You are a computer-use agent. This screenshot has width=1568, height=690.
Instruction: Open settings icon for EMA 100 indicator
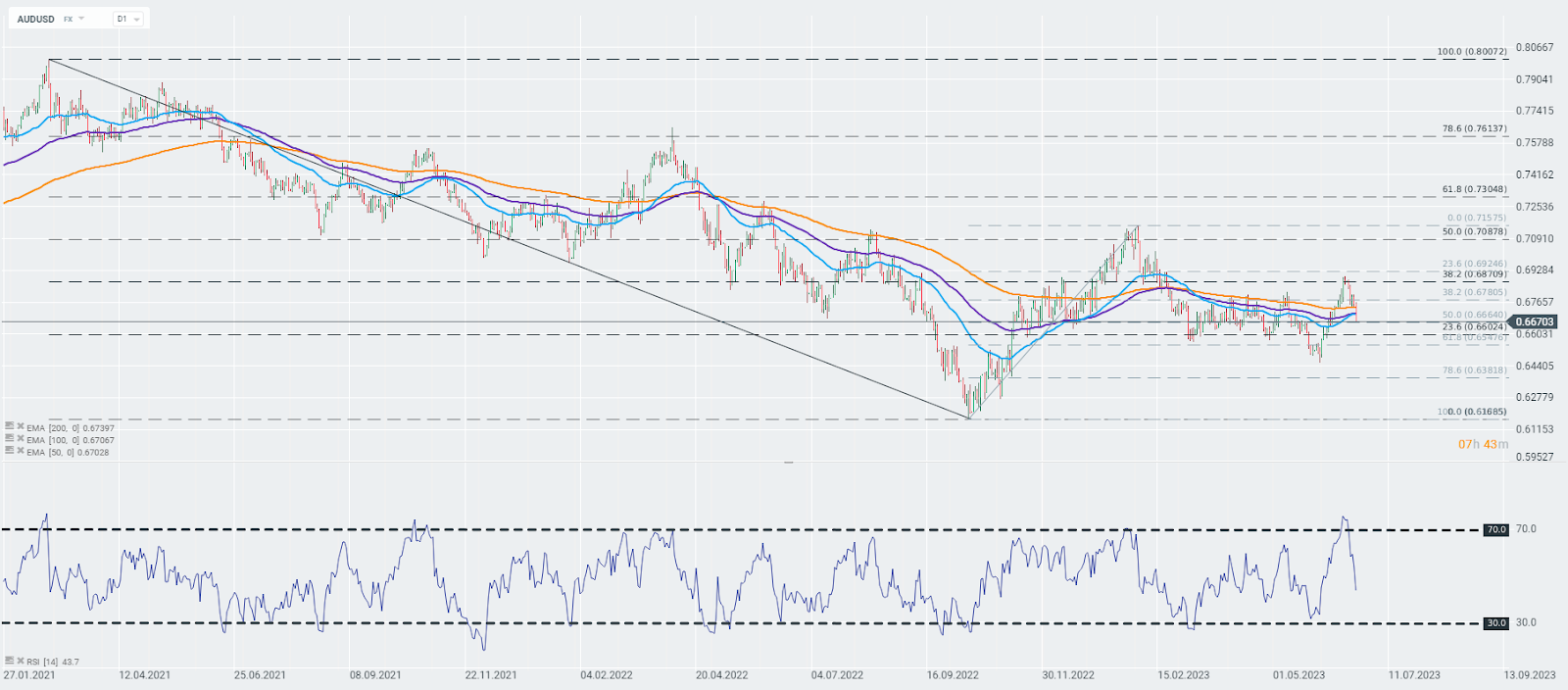pyautogui.click(x=9, y=438)
